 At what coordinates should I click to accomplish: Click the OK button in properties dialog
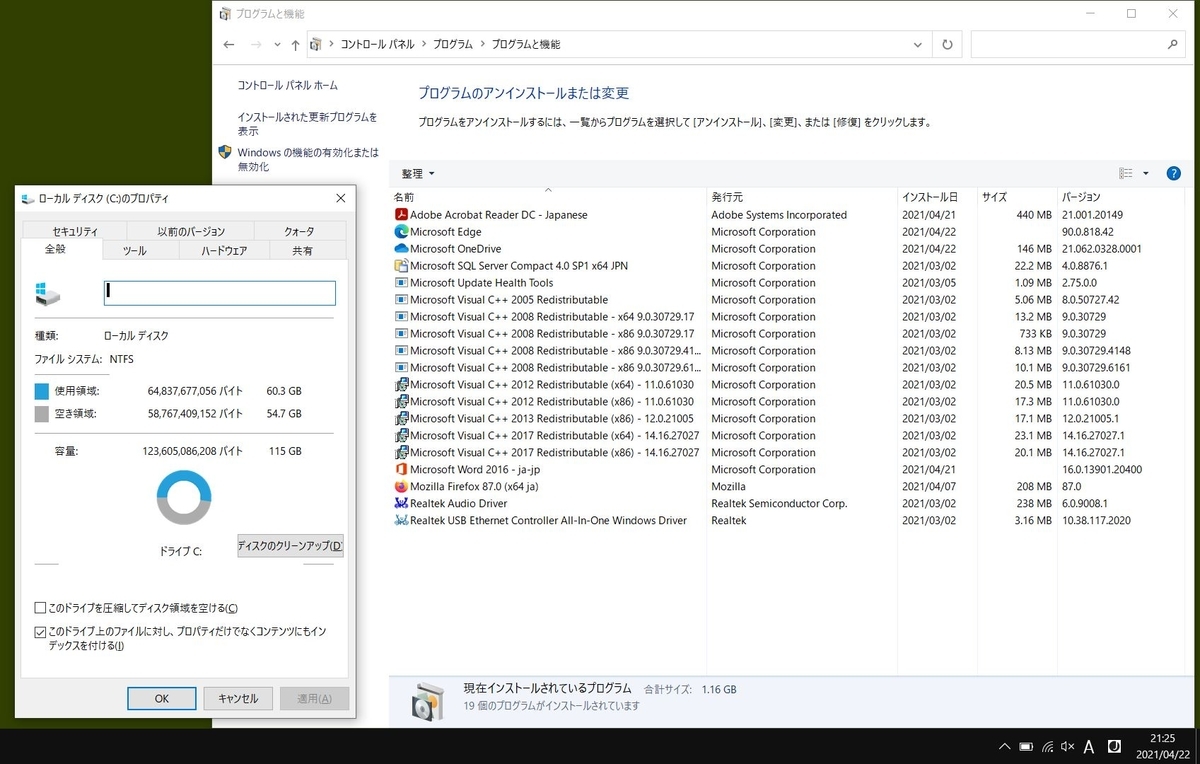tap(161, 698)
